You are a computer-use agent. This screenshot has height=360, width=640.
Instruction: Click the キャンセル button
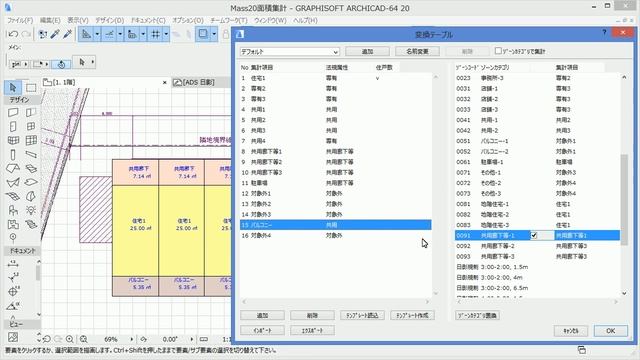[571, 331]
